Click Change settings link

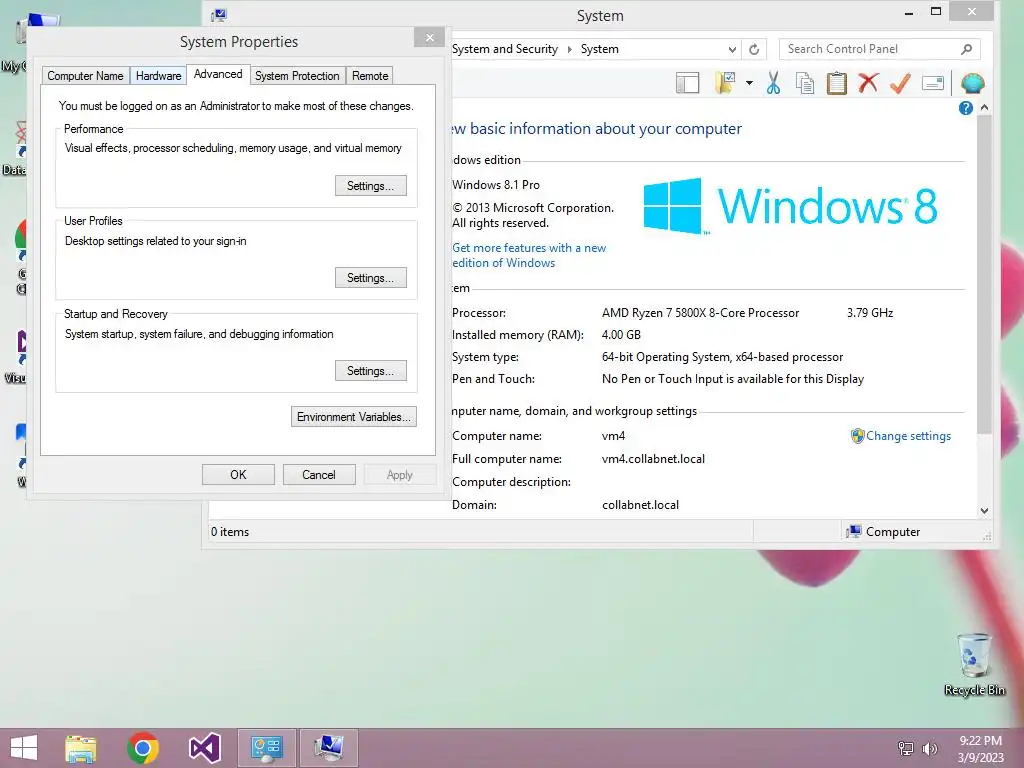click(x=908, y=436)
